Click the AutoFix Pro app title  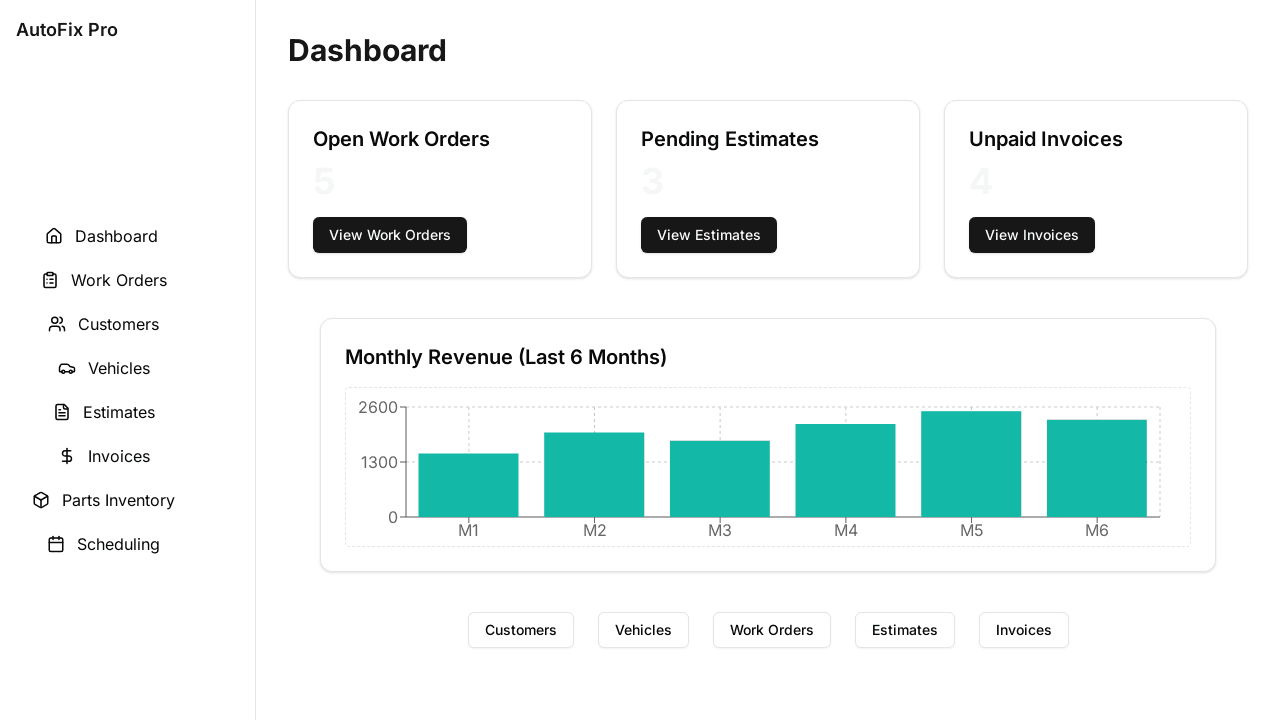coord(67,30)
